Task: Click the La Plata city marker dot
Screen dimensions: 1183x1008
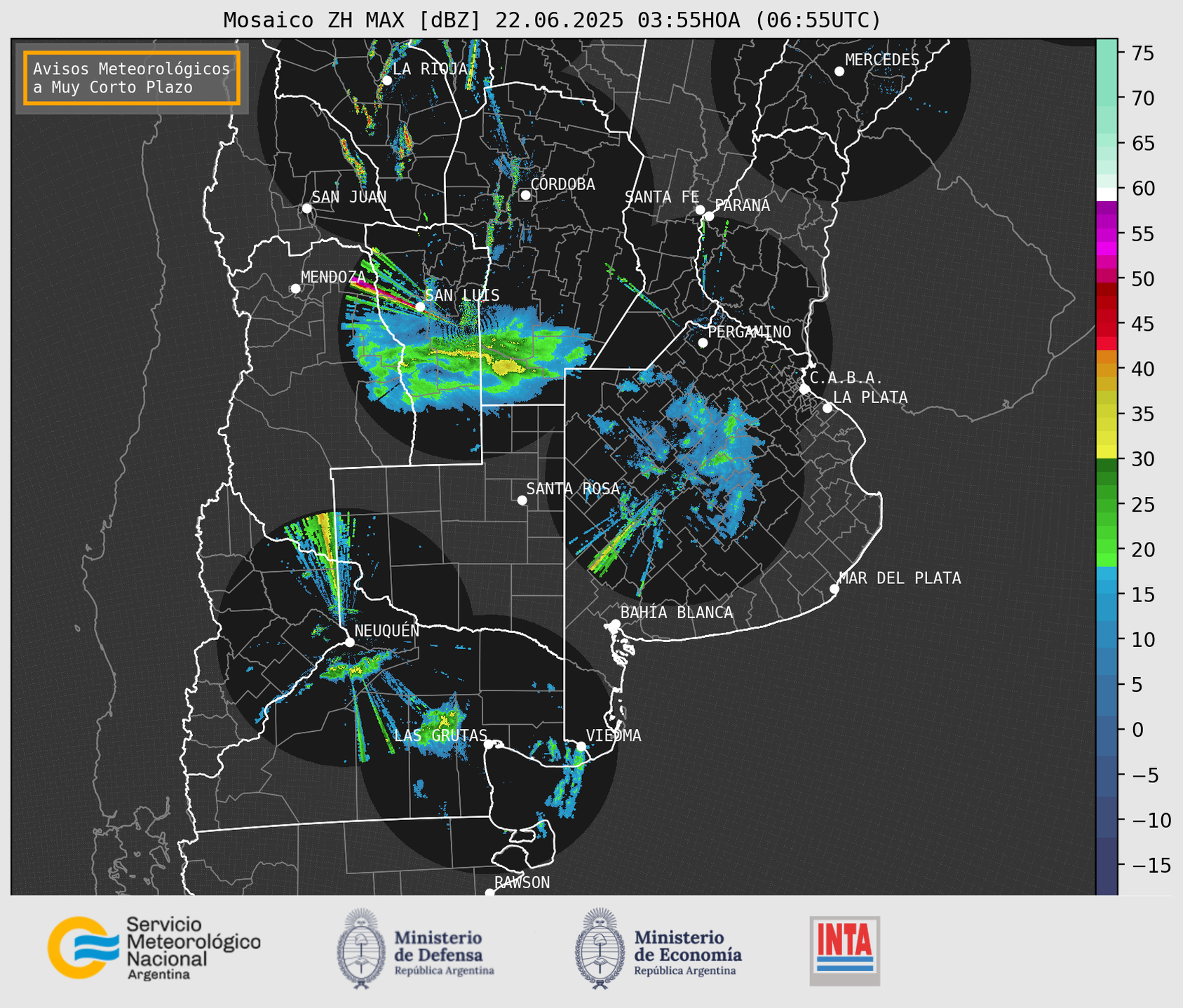Action: pos(827,408)
